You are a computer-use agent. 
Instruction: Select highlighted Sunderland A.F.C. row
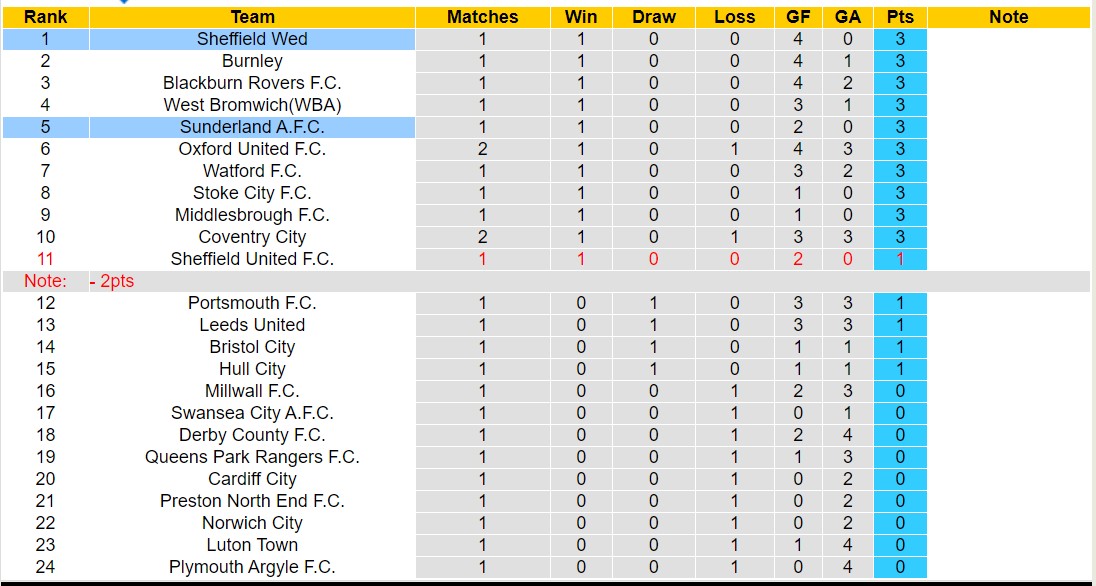pyautogui.click(x=252, y=127)
